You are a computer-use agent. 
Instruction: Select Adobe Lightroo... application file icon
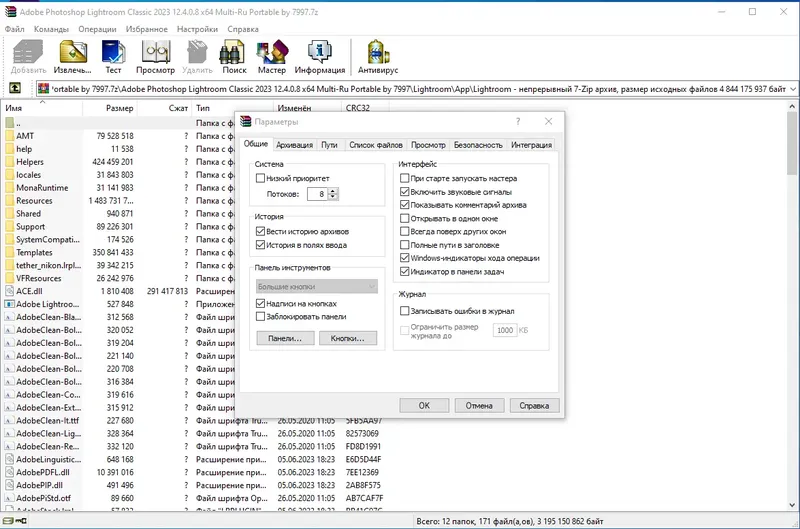9,304
